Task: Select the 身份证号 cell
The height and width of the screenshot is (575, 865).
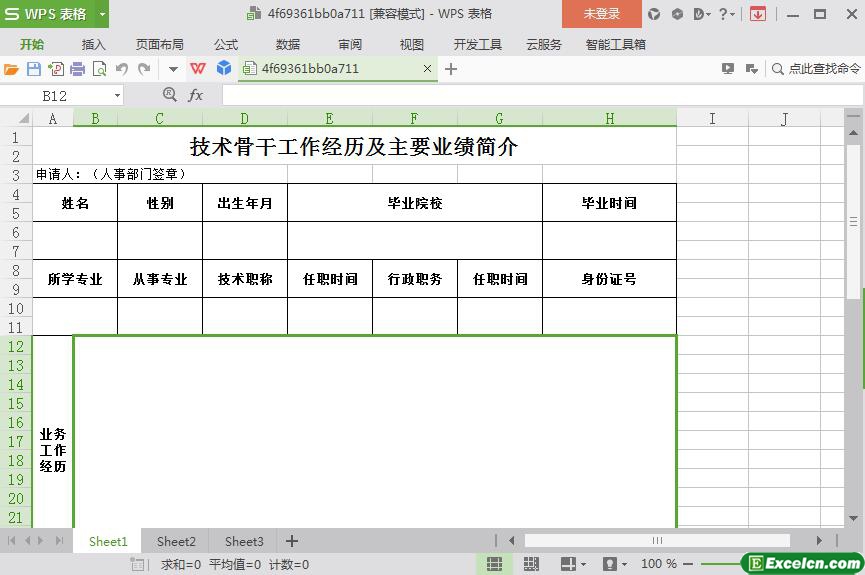Action: pos(609,279)
